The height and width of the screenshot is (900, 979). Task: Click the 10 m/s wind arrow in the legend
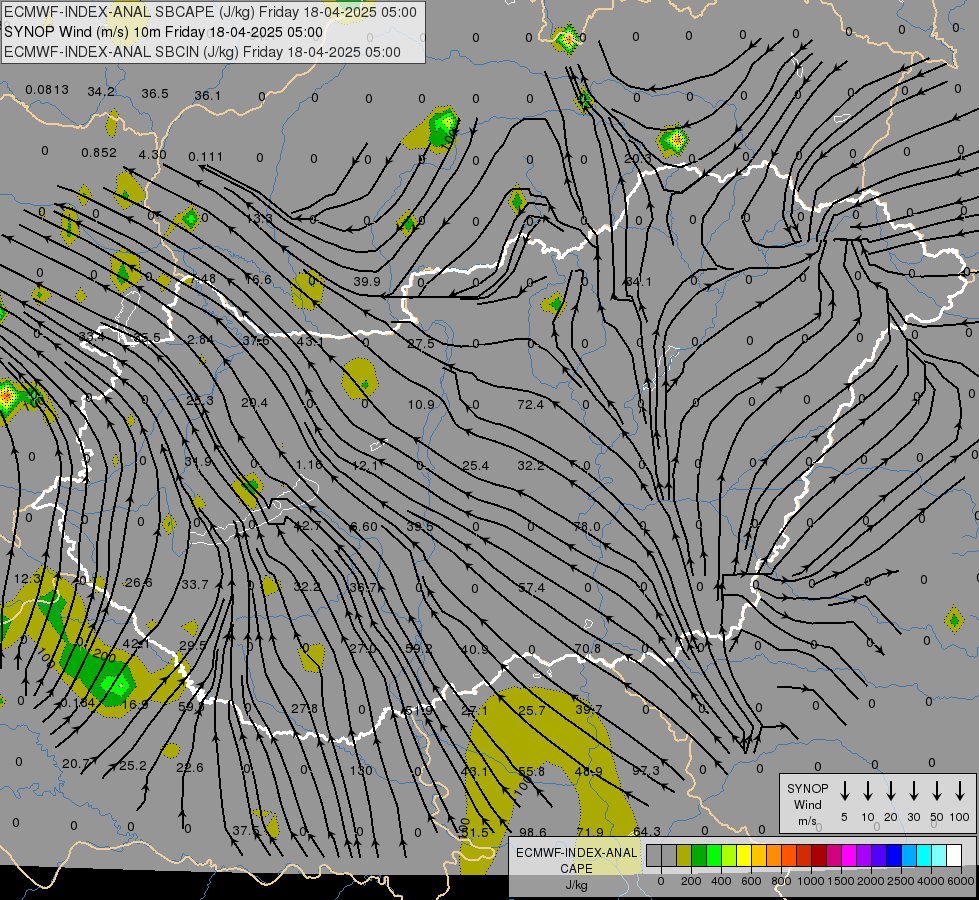click(x=867, y=791)
